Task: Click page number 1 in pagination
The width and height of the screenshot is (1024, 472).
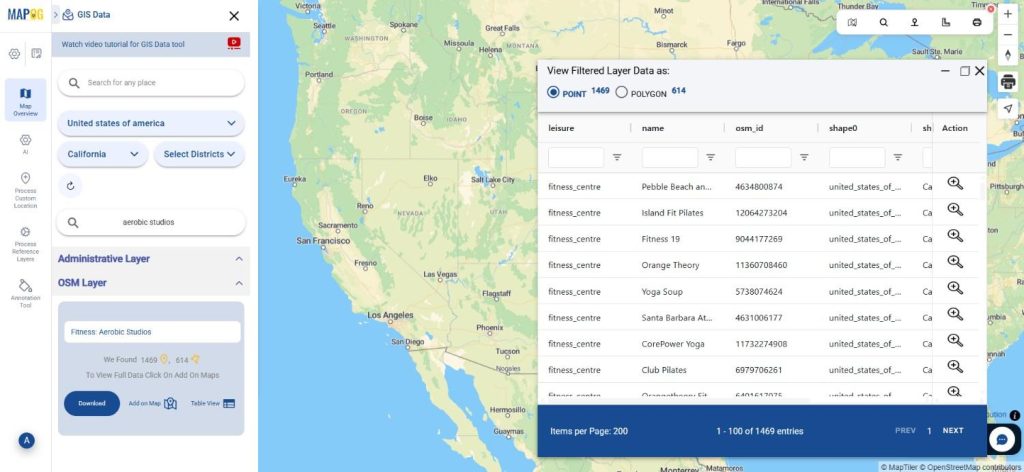Action: point(929,431)
